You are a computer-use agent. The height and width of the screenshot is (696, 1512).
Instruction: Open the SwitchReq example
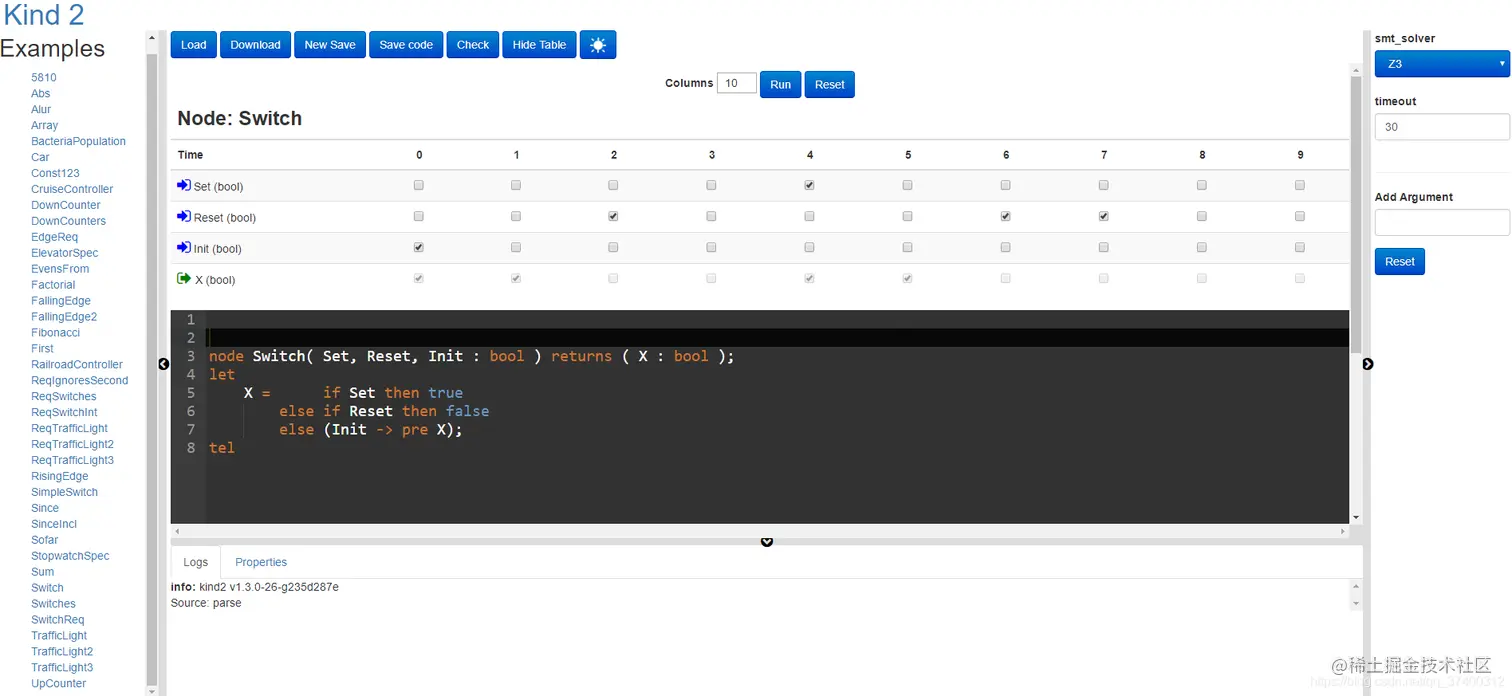coord(58,620)
